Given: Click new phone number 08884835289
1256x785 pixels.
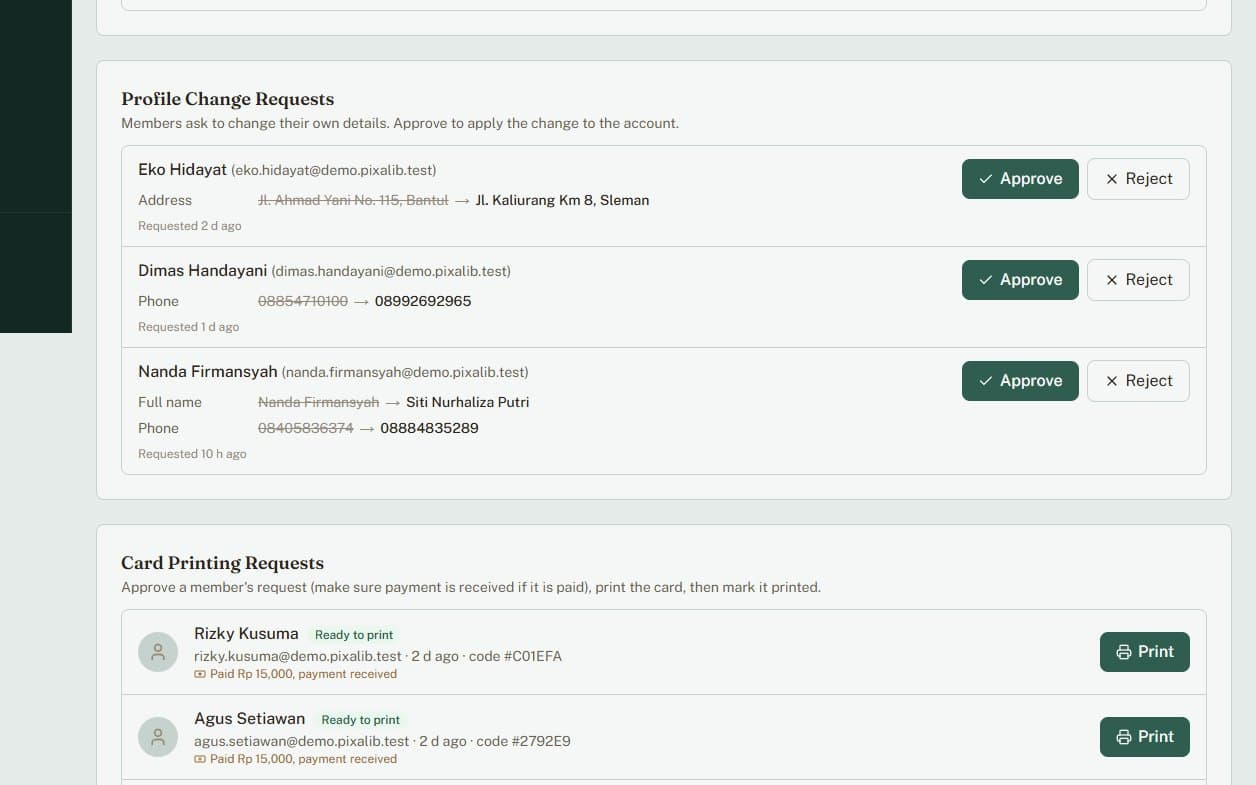Looking at the screenshot, I should pyautogui.click(x=429, y=428).
